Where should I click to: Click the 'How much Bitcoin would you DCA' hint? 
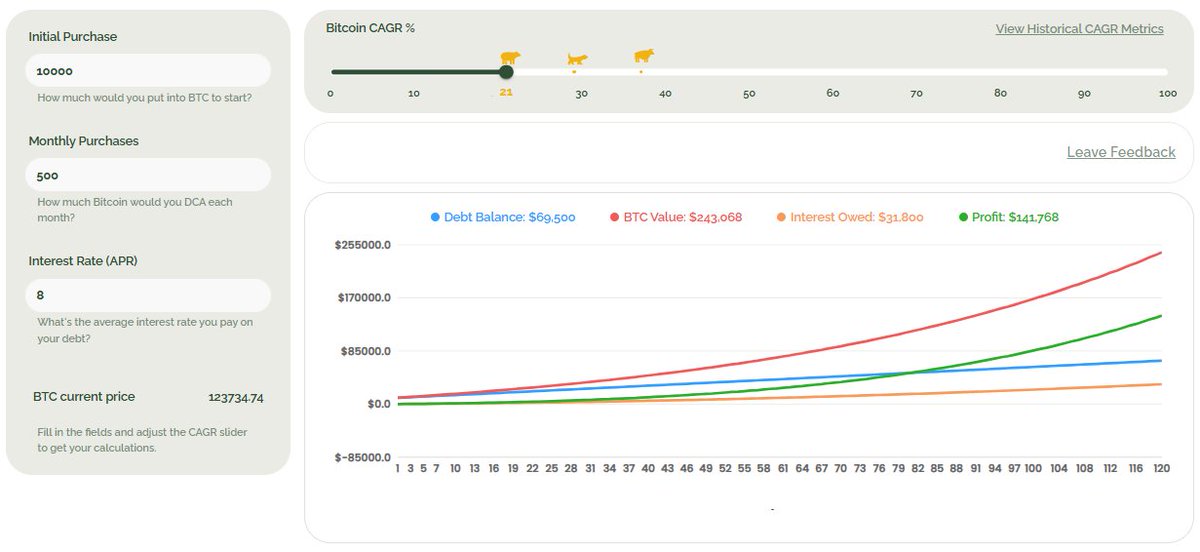134,209
